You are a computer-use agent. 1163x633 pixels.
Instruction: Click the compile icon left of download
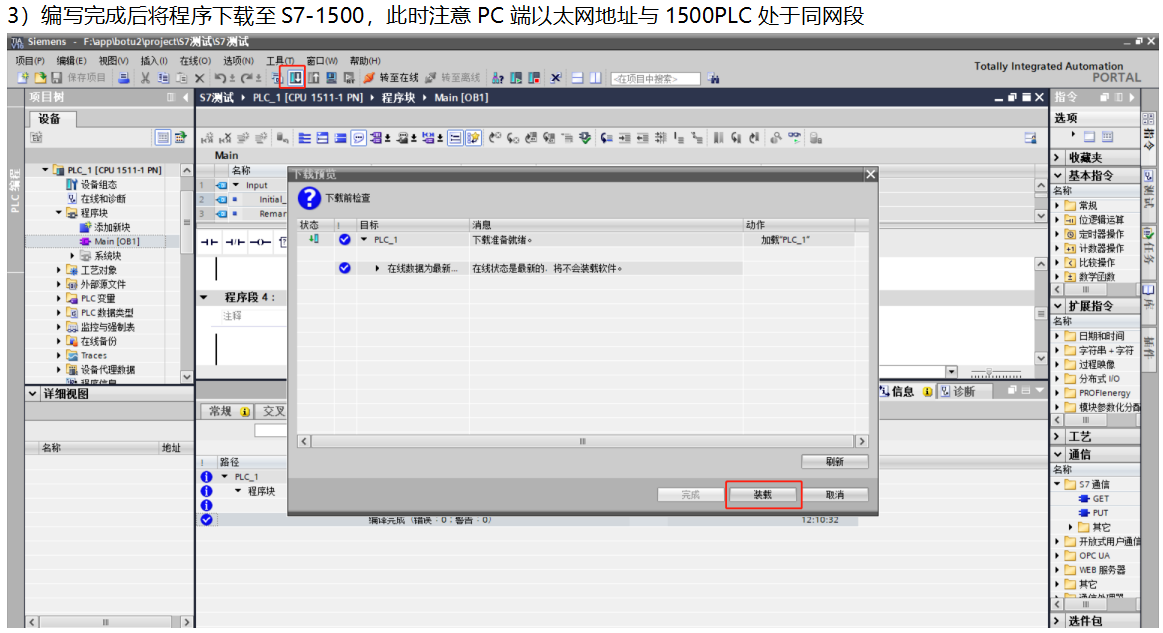[x=277, y=78]
